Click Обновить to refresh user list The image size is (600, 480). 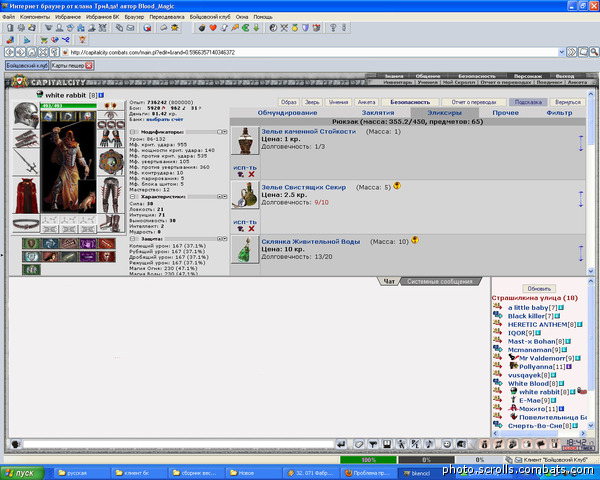point(539,289)
